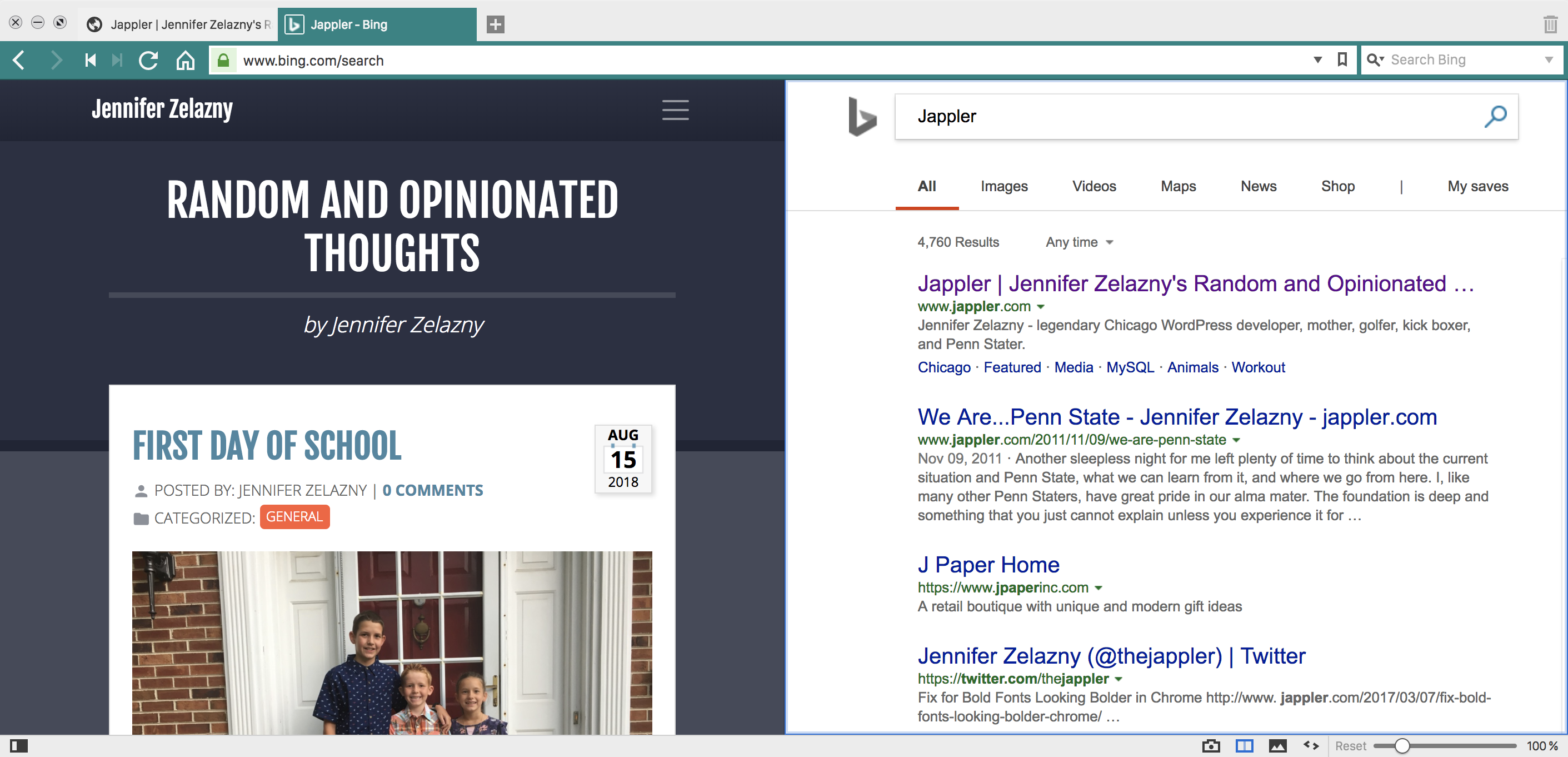Follow the Featured sitelink
This screenshot has height=757, width=1568.
[x=1012, y=367]
